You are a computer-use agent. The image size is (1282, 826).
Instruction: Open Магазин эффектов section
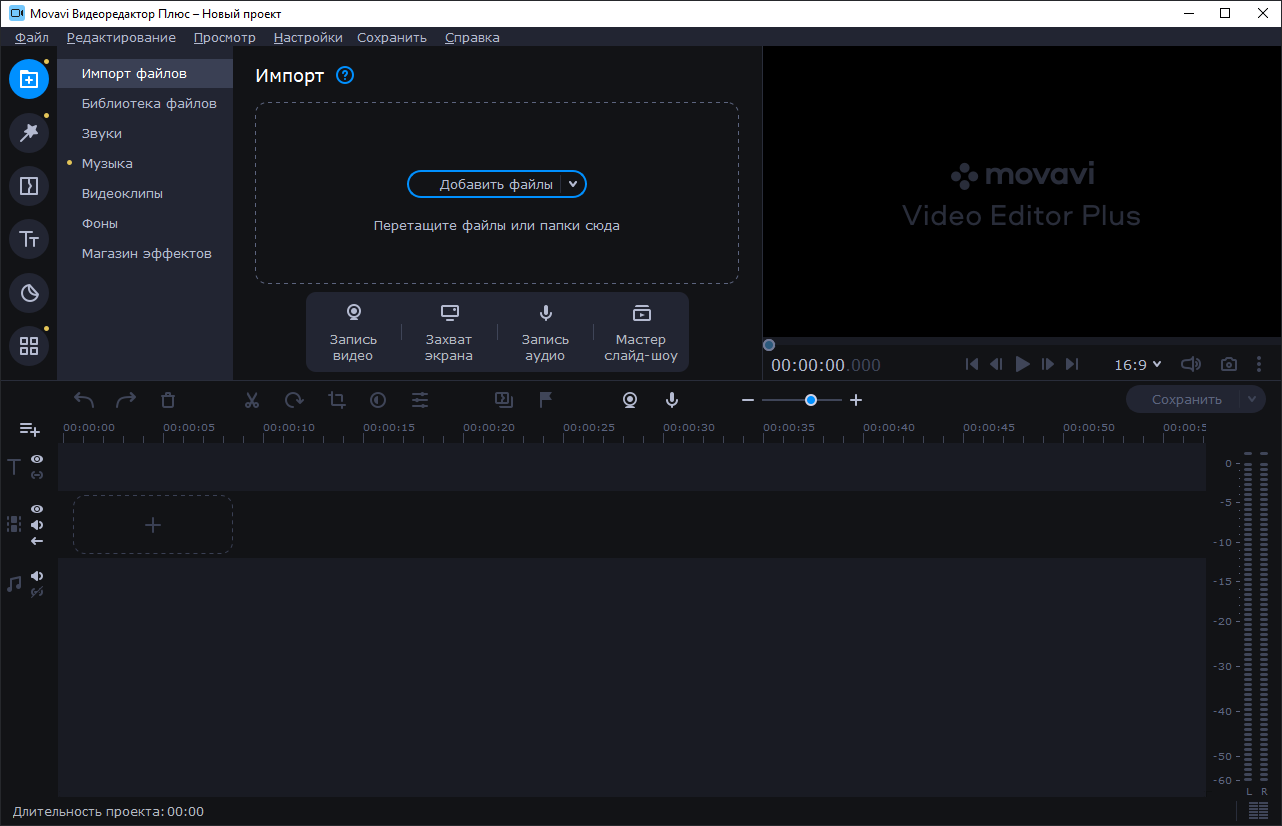click(147, 253)
